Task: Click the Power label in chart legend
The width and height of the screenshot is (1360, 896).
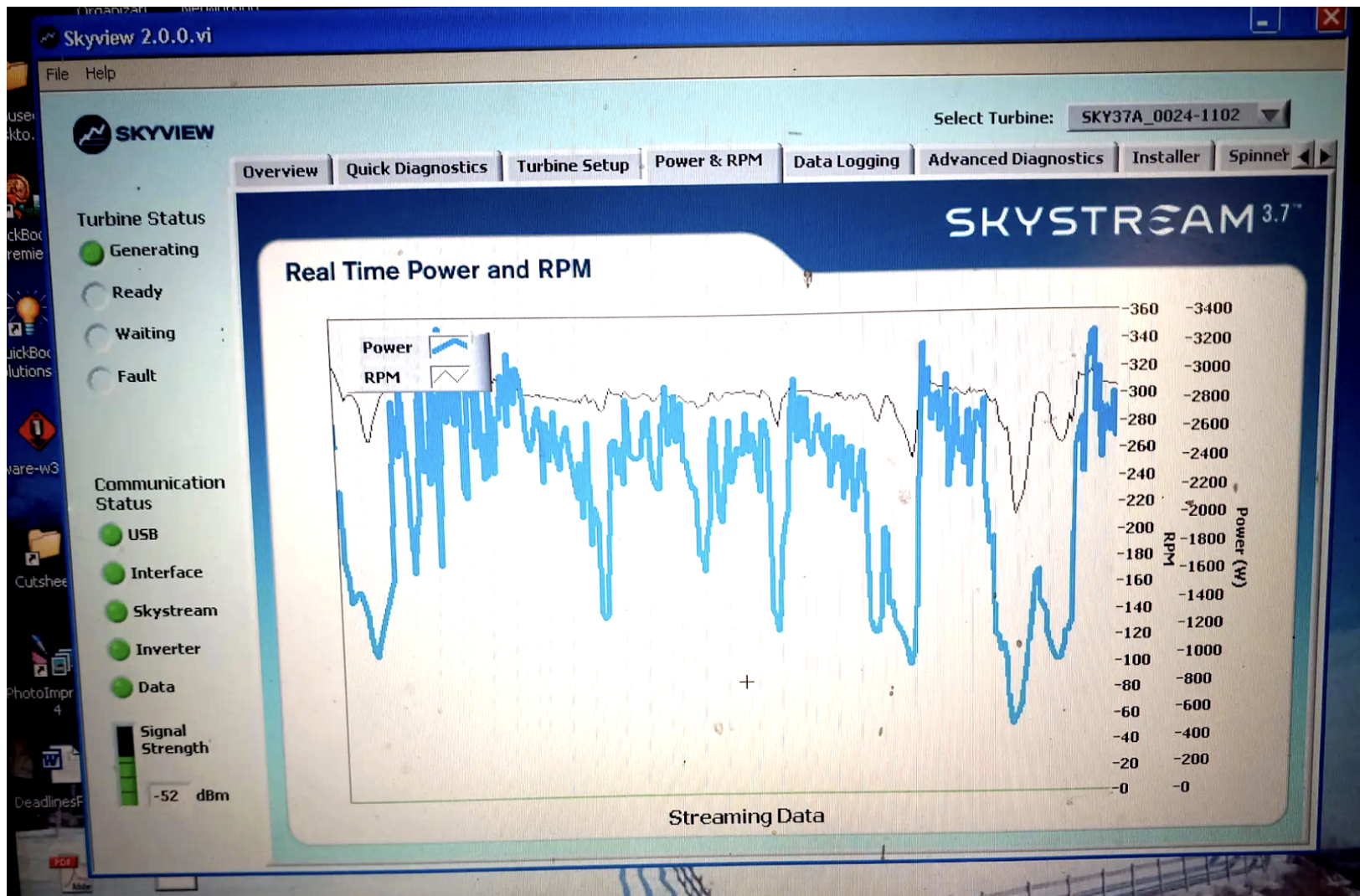Action: 387,347
